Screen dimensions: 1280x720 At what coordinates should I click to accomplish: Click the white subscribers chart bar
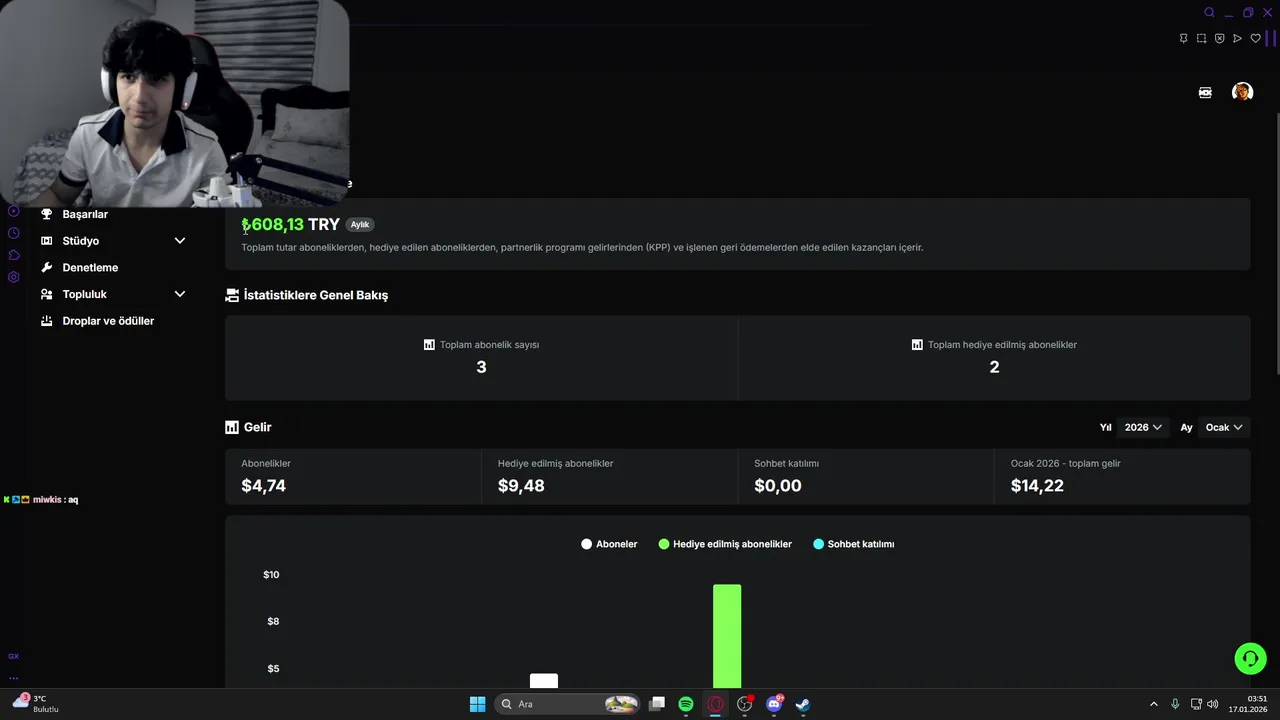[544, 681]
